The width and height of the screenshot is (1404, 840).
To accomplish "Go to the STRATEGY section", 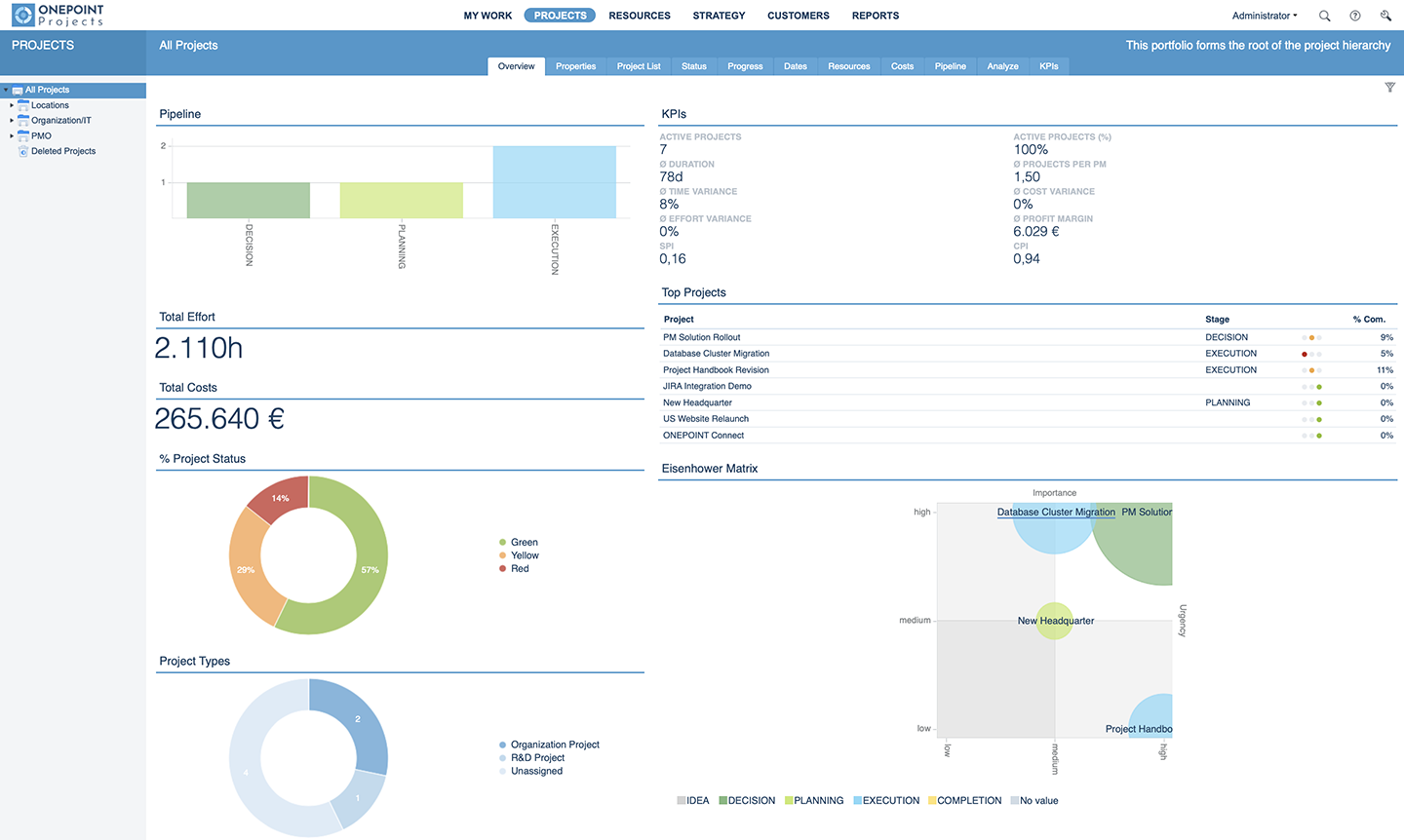I will [719, 16].
